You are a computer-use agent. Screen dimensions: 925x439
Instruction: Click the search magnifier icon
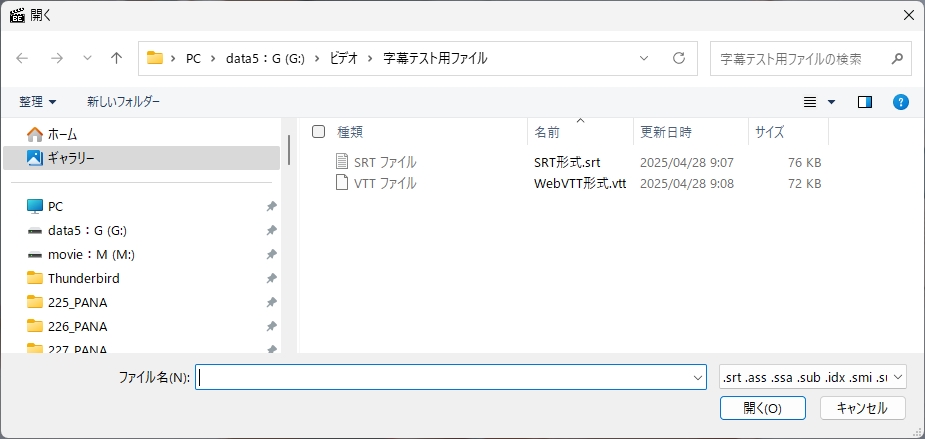tap(895, 59)
